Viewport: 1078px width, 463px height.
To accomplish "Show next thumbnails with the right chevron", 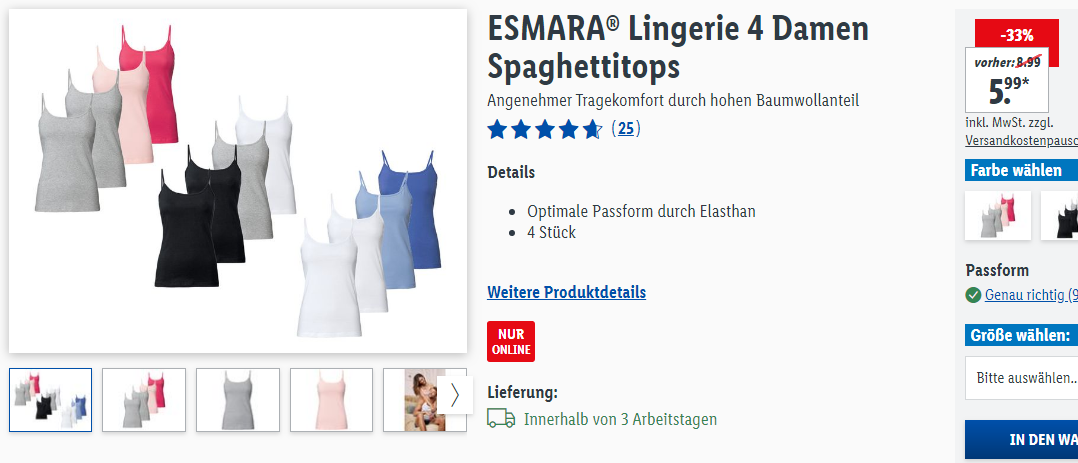I will click(x=454, y=395).
